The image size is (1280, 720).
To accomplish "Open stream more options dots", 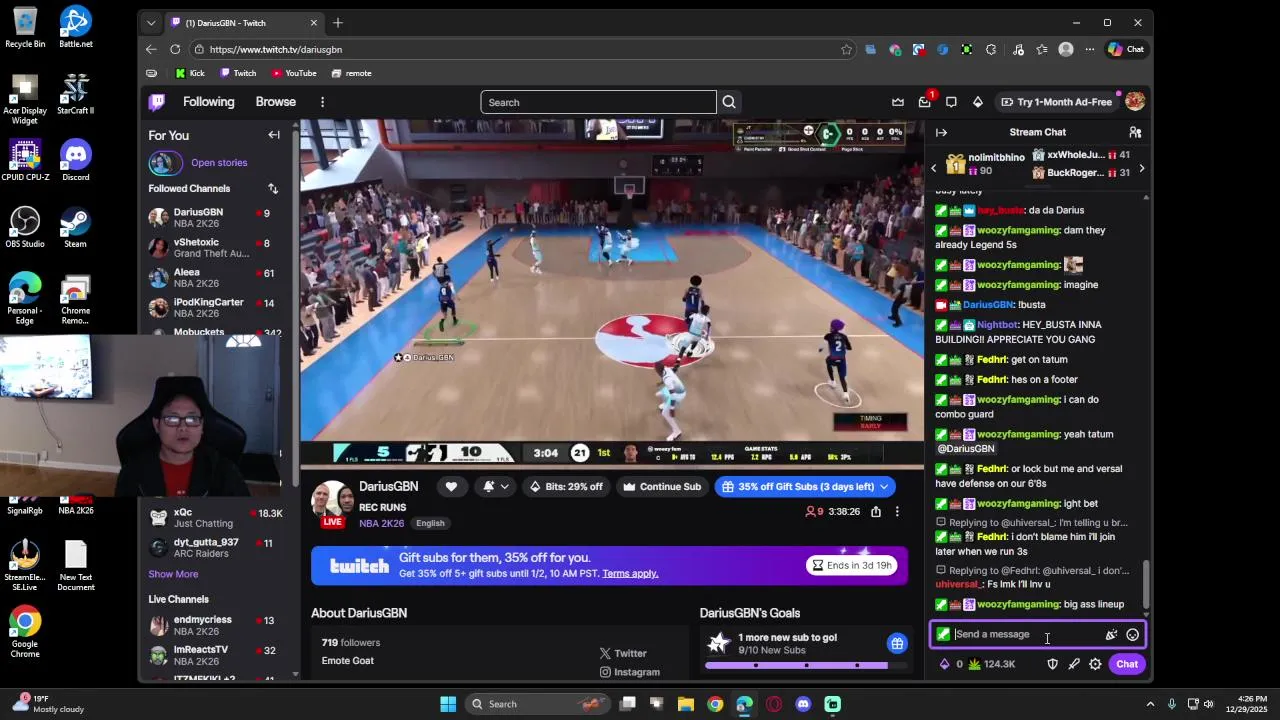I will (x=897, y=511).
